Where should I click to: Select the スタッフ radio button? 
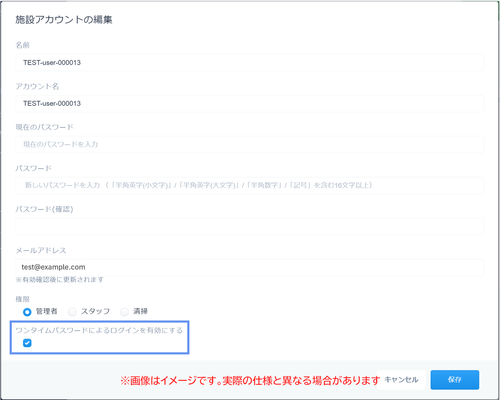tap(72, 312)
